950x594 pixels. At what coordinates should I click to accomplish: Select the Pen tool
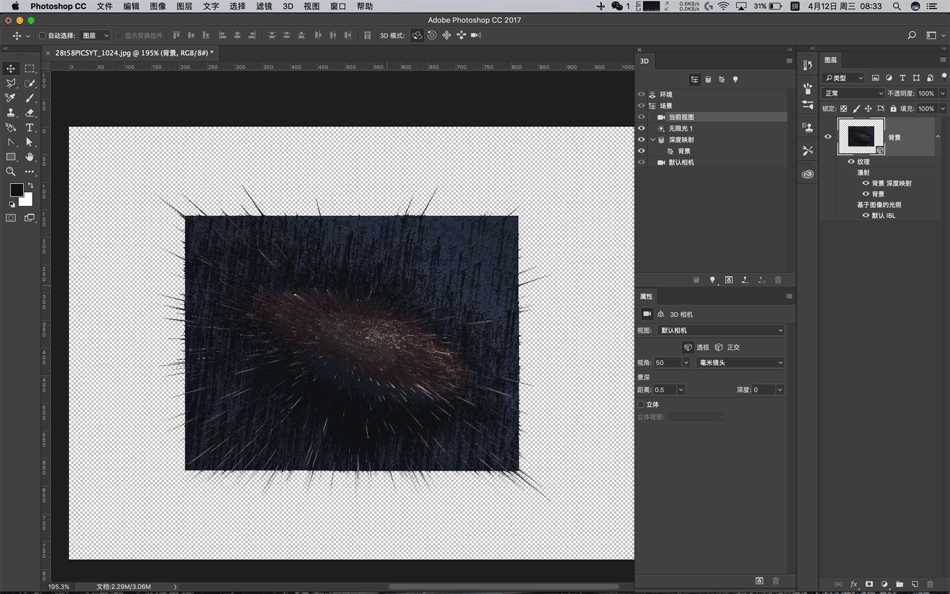tap(10, 141)
